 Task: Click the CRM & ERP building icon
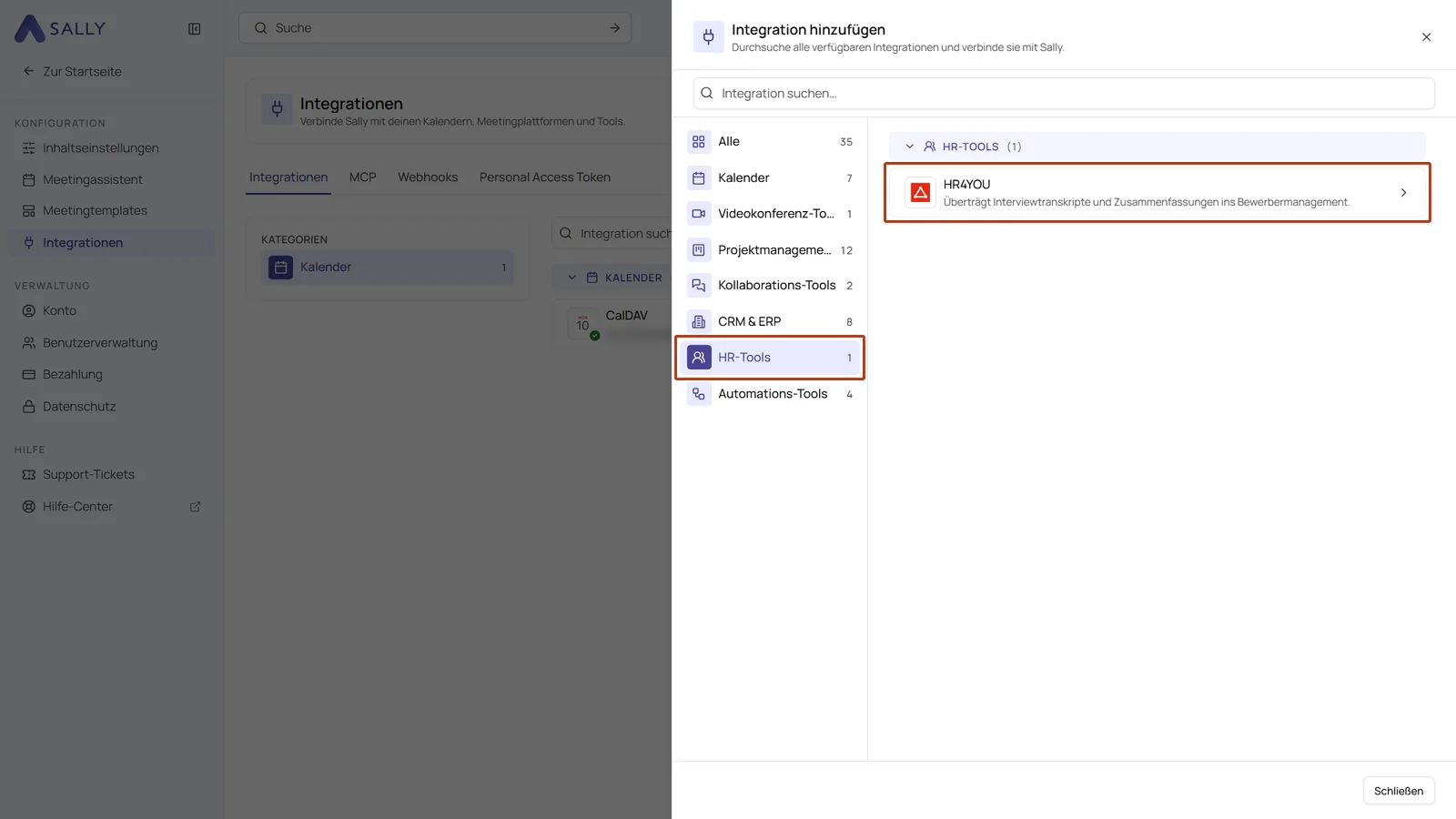point(699,322)
